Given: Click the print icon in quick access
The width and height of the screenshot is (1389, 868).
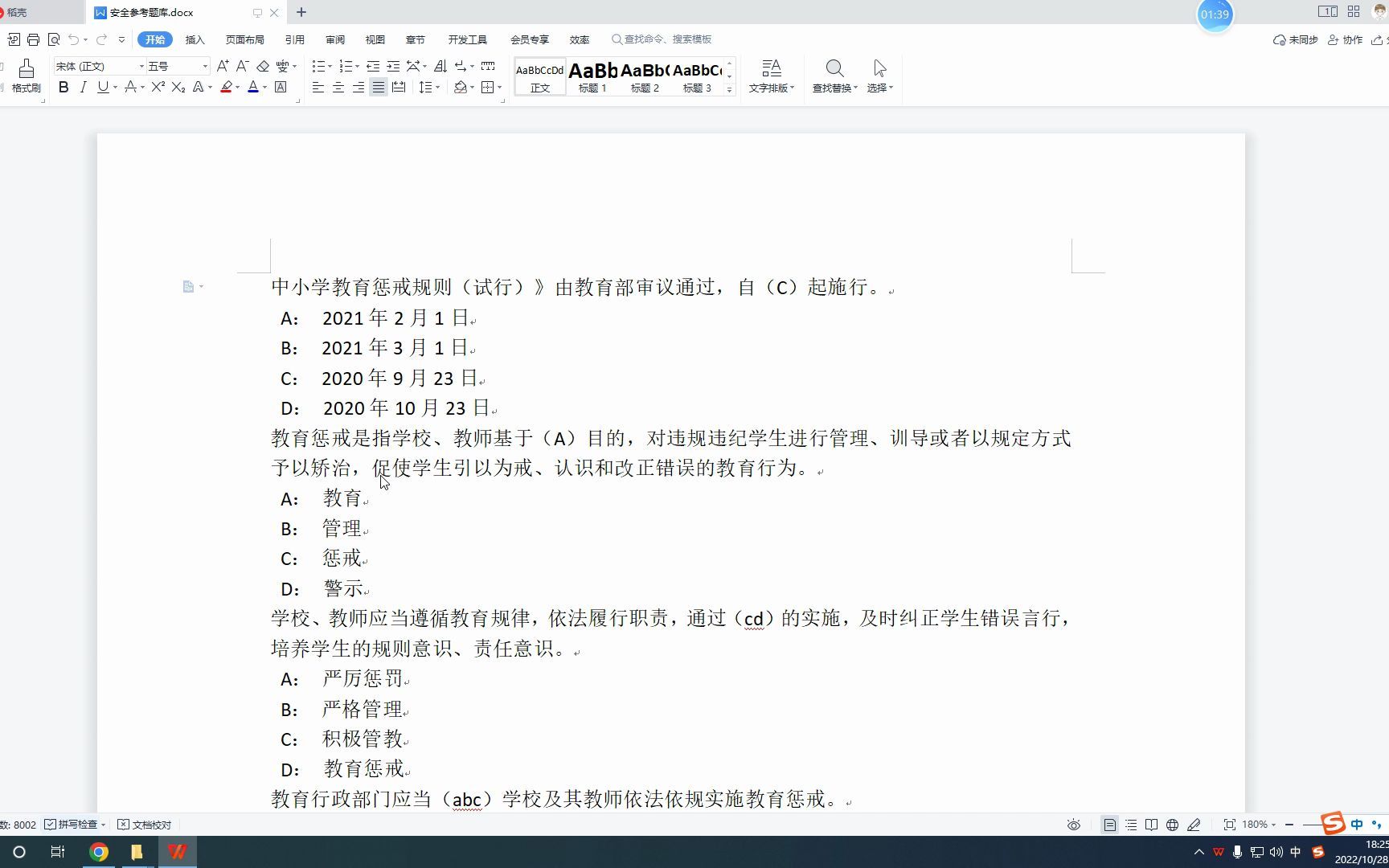Looking at the screenshot, I should pyautogui.click(x=33, y=39).
